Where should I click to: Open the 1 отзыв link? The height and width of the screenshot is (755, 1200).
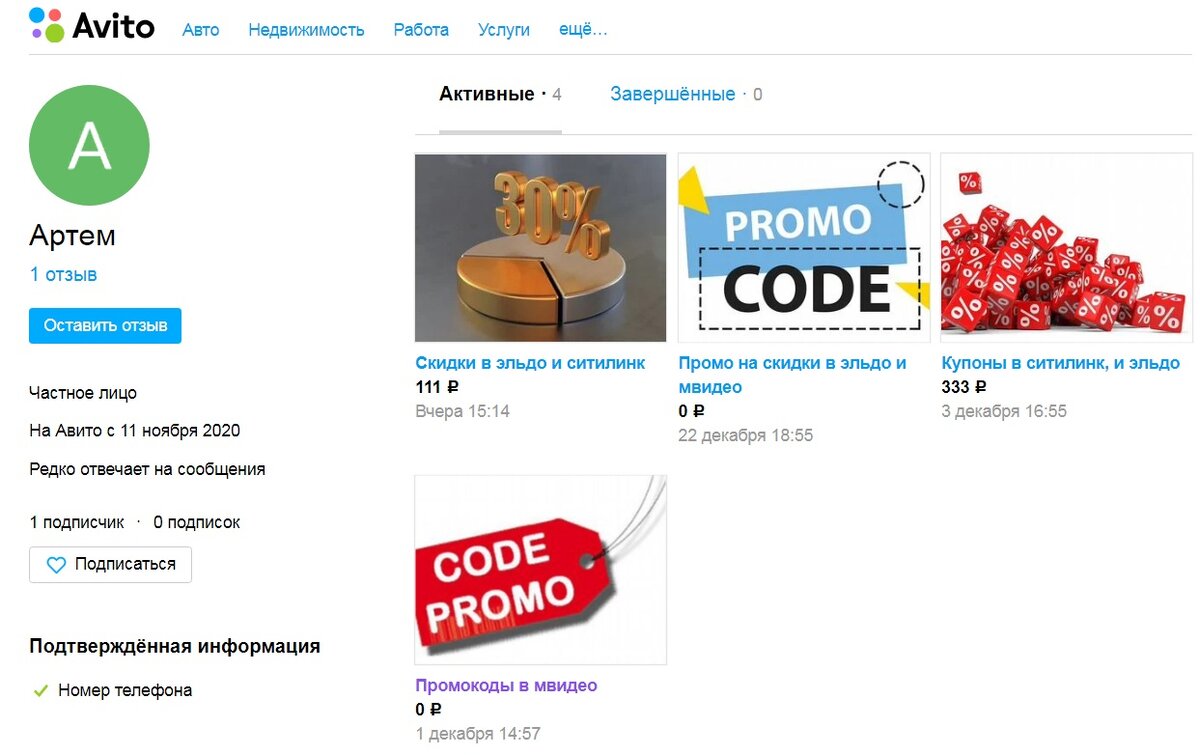(63, 274)
